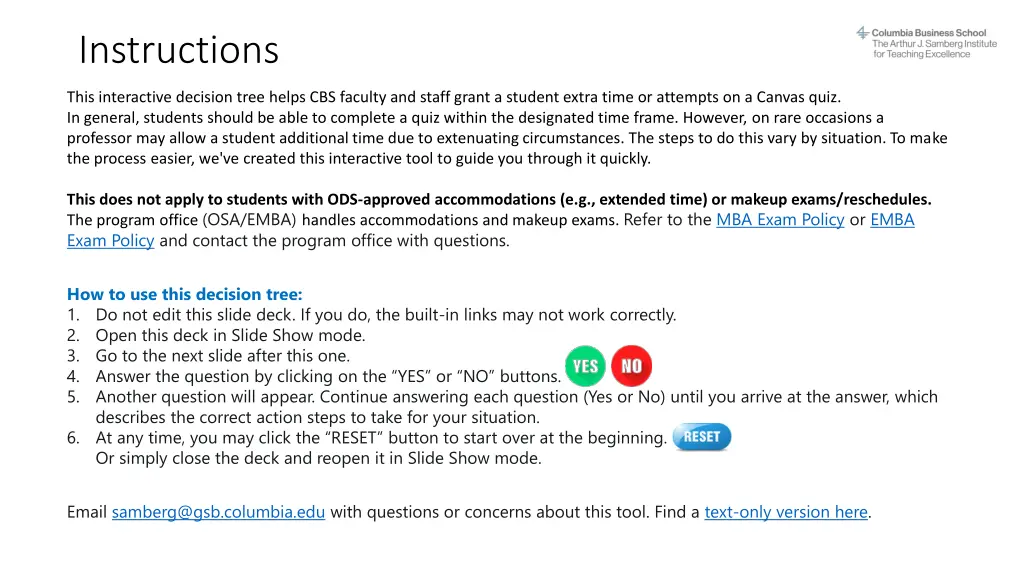This screenshot has height=576, width=1024.
Task: Click the 'This interactive decision tree helps' opening sentence
Action: (x=454, y=97)
